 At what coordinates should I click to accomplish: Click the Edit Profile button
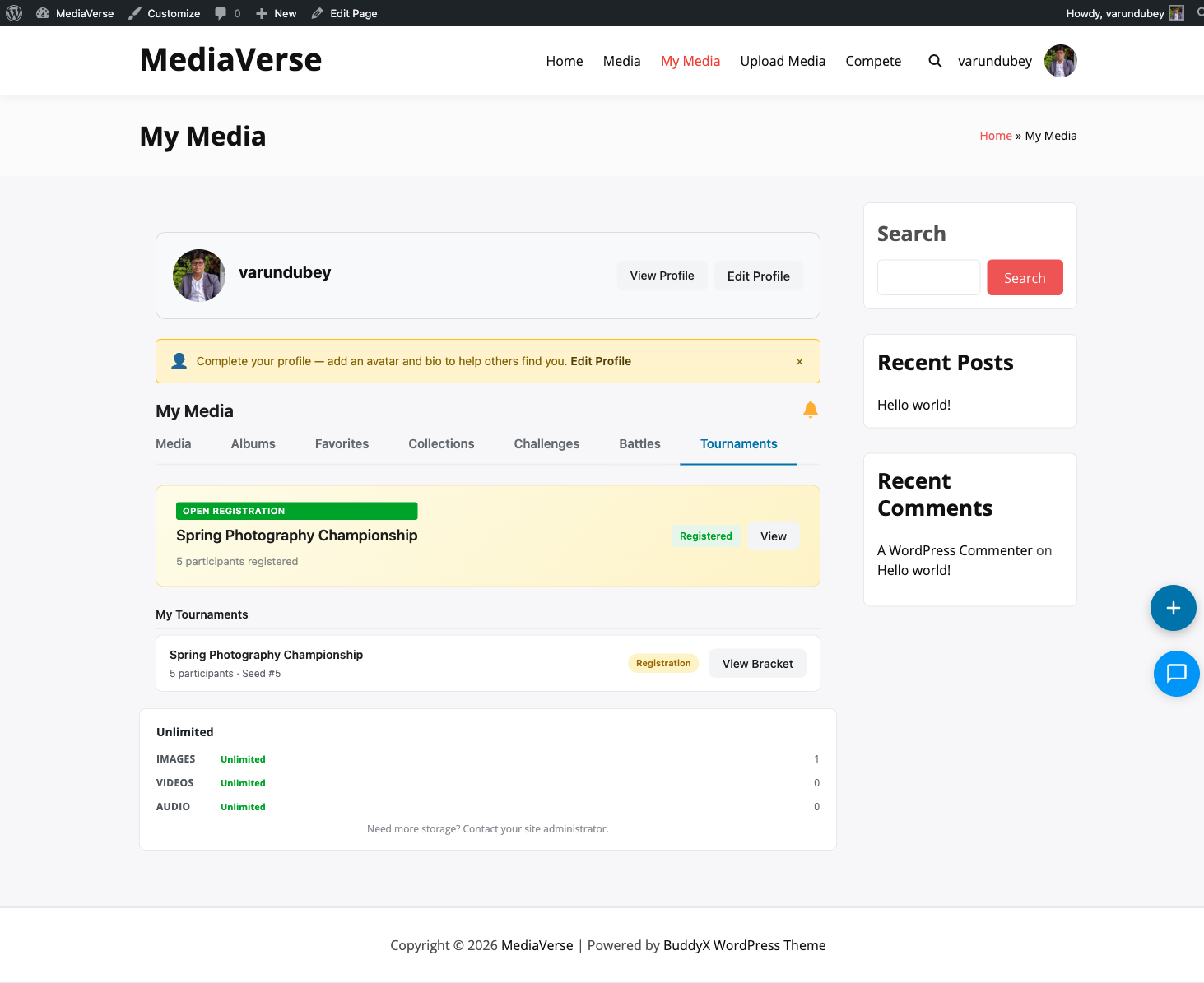click(758, 276)
